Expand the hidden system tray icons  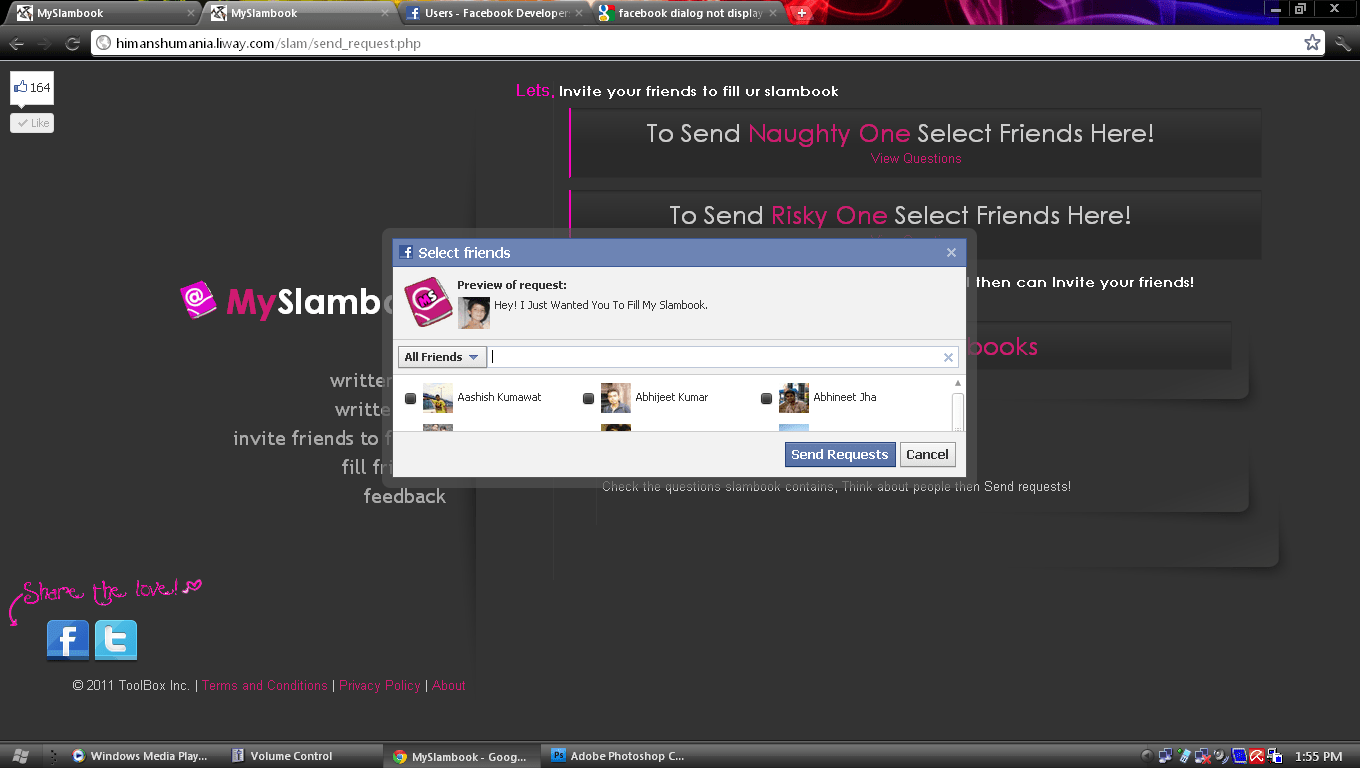[x=1146, y=756]
